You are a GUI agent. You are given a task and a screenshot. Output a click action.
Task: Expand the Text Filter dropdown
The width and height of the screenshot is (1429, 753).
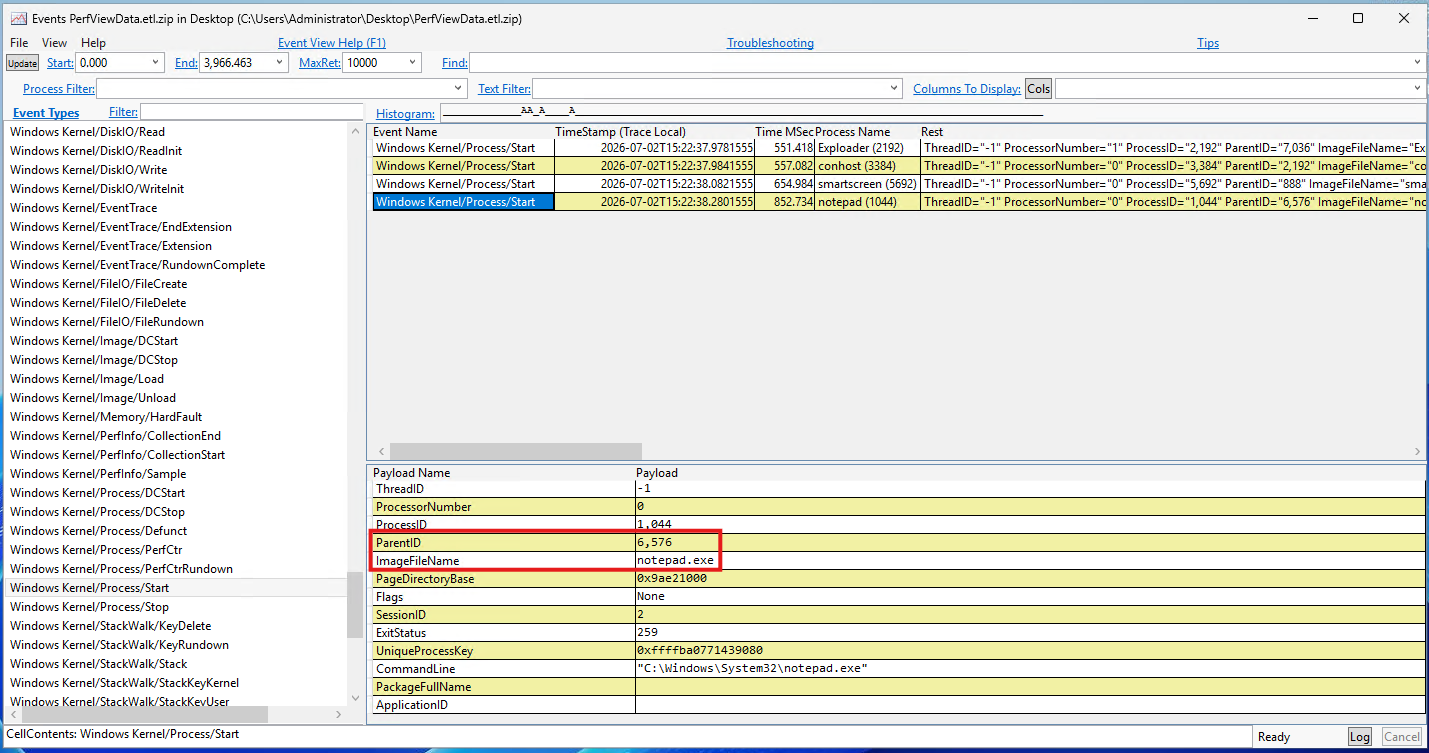pos(894,89)
